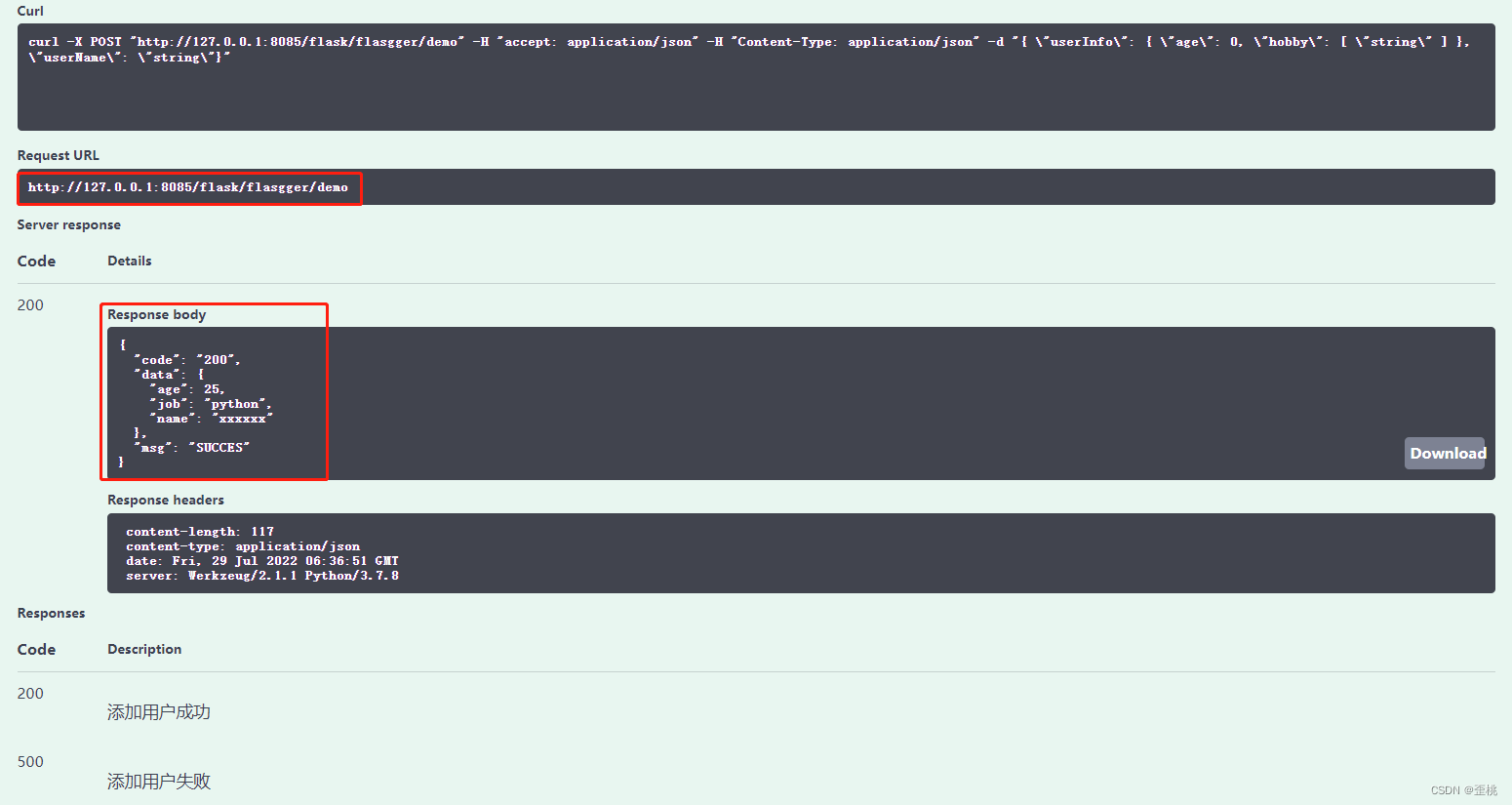Viewport: 1512px width, 805px height.
Task: Click the description 添加用户成功
Action: pos(159,712)
